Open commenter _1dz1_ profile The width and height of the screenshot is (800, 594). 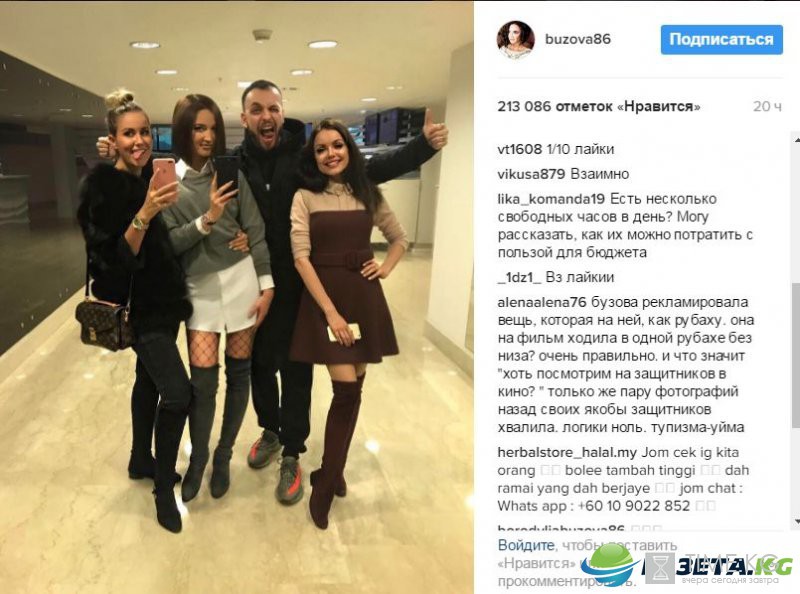coord(519,278)
